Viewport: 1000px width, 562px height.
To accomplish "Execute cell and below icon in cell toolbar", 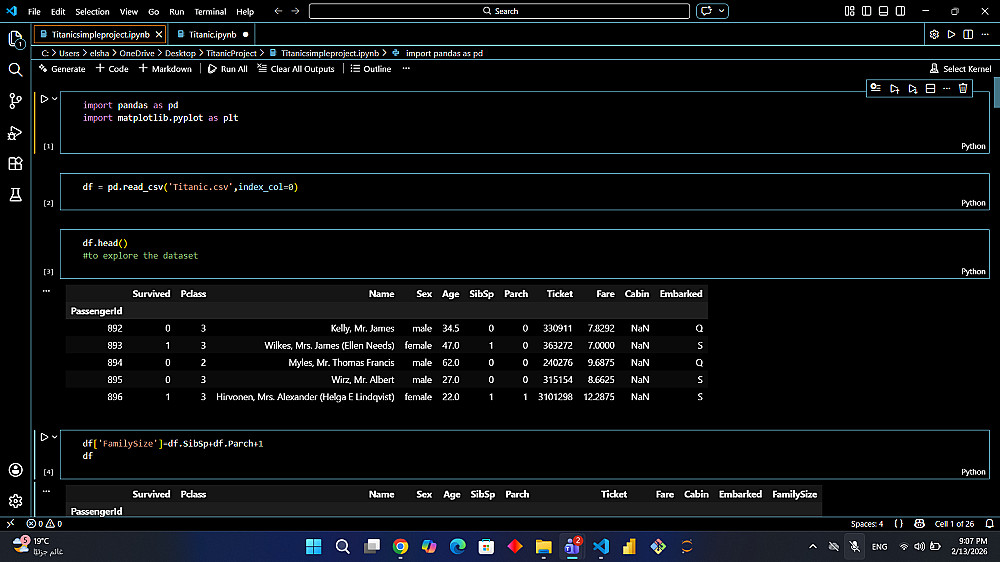I will 913,89.
